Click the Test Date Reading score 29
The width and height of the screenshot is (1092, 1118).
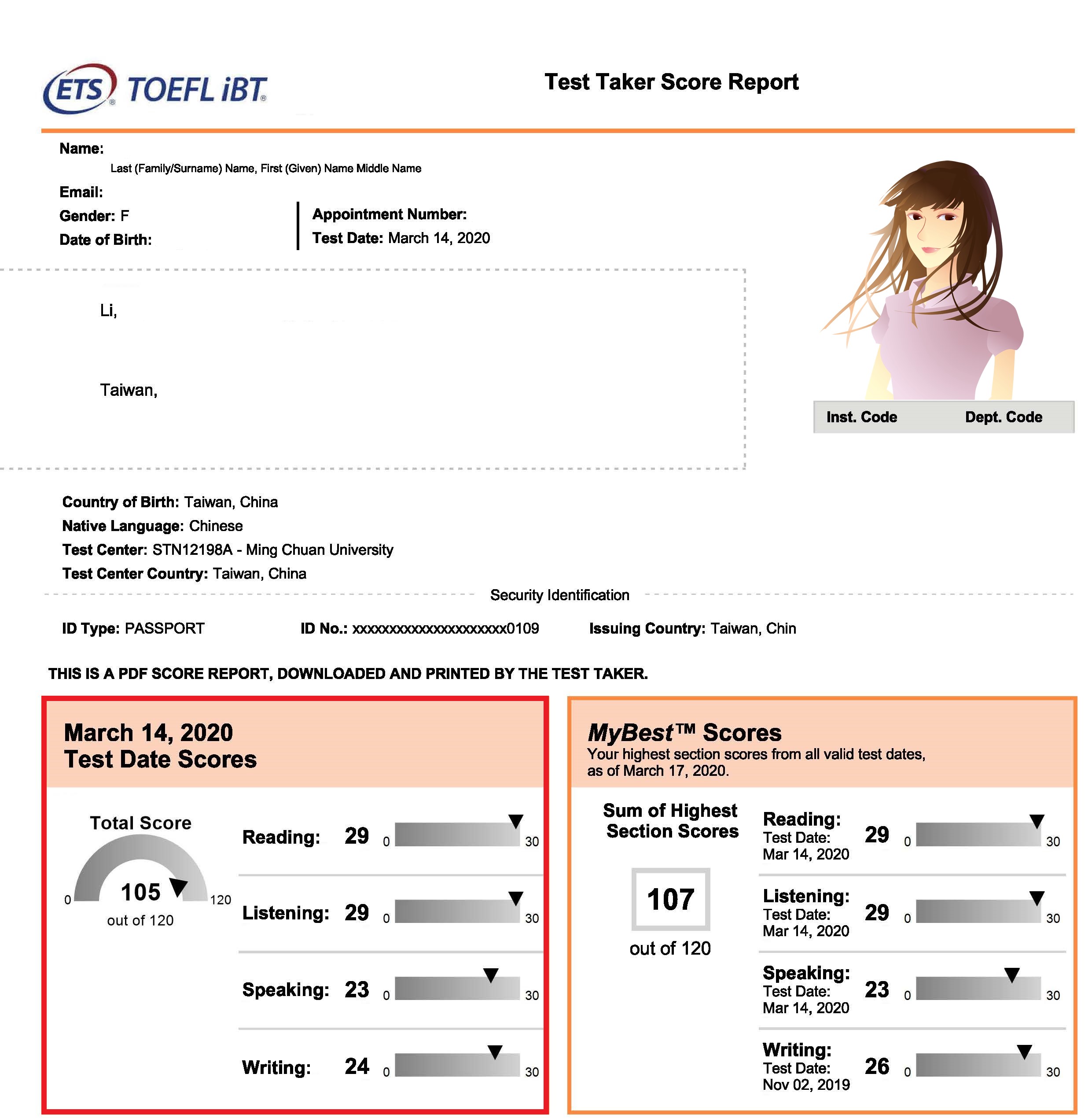point(357,836)
